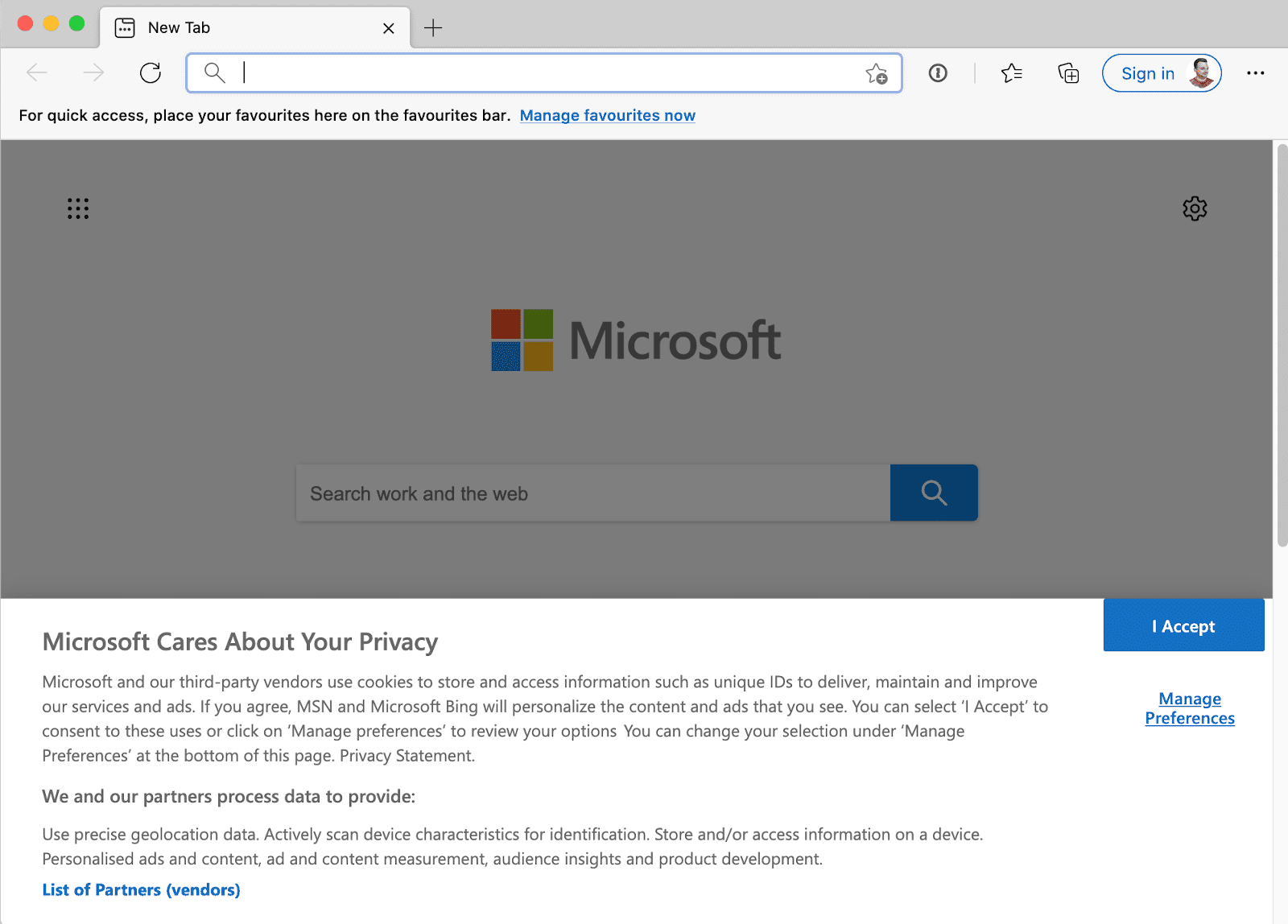This screenshot has width=1288, height=924.
Task: Select the New Tab tab
Action: coord(255,28)
